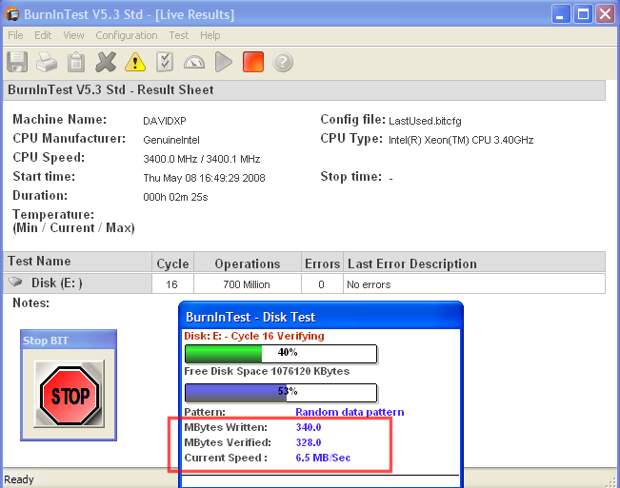Maximize the BurnInTest window
Screen dimensions: 620x488
click(x=583, y=14)
